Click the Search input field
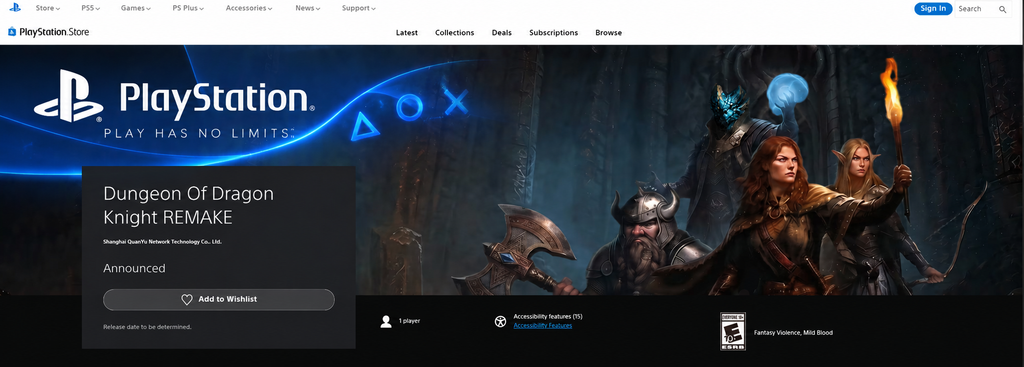Image resolution: width=1024 pixels, height=367 pixels. click(x=984, y=9)
